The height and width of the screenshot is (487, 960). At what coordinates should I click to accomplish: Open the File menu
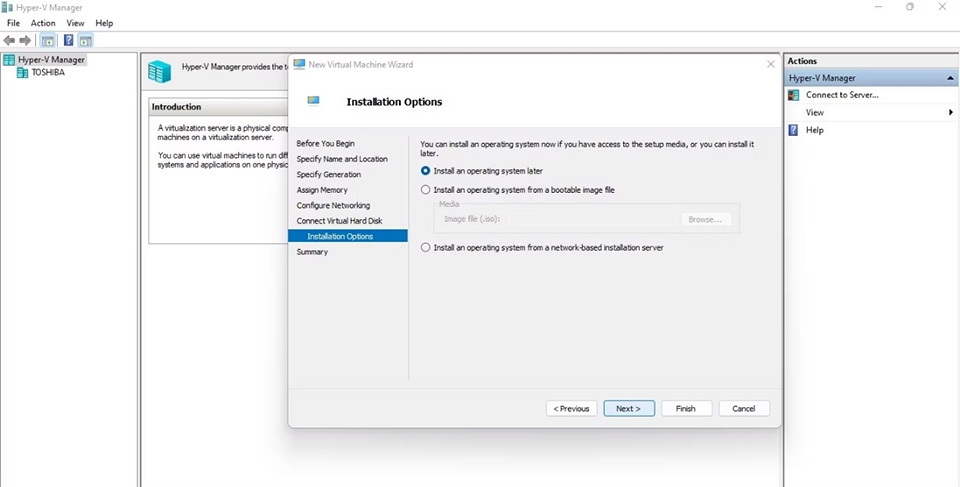pos(13,23)
